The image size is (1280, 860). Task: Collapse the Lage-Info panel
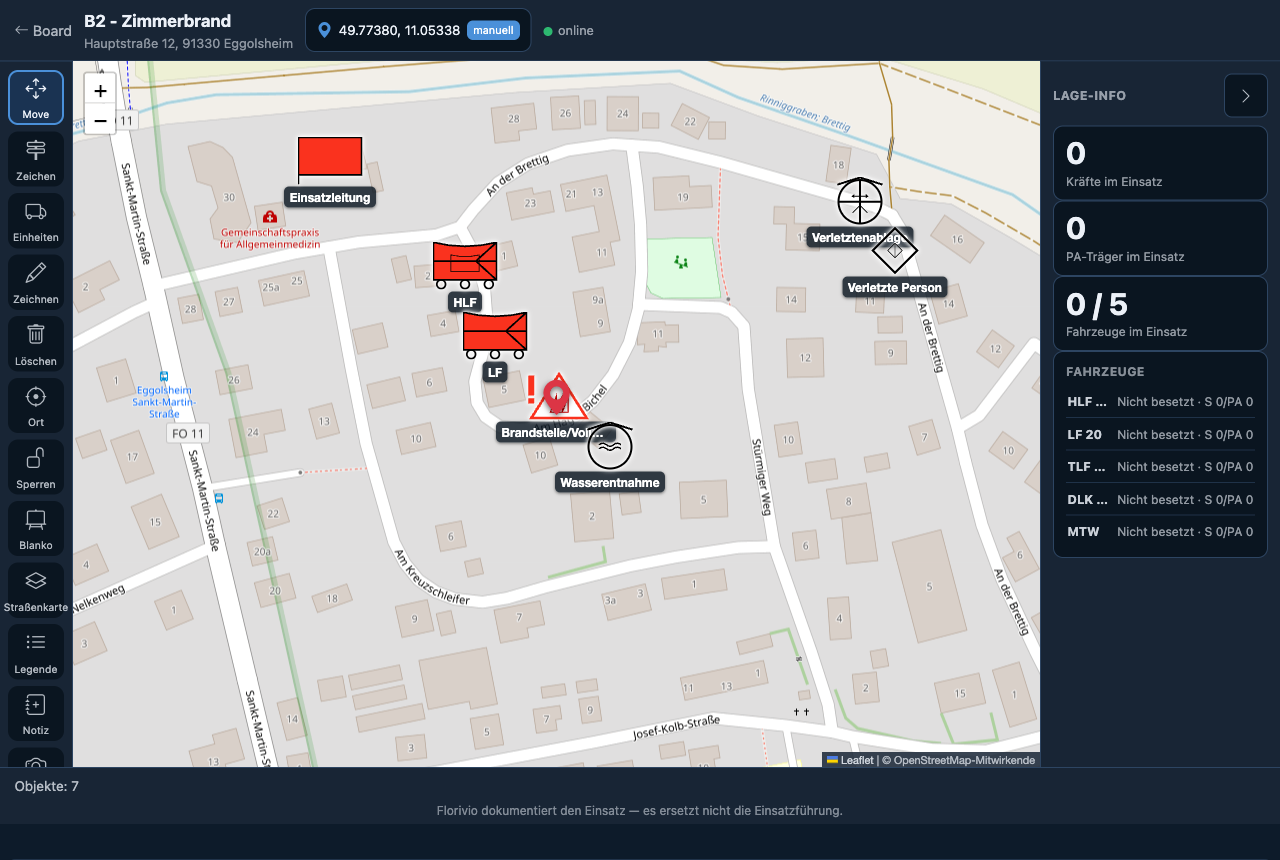coord(1246,96)
